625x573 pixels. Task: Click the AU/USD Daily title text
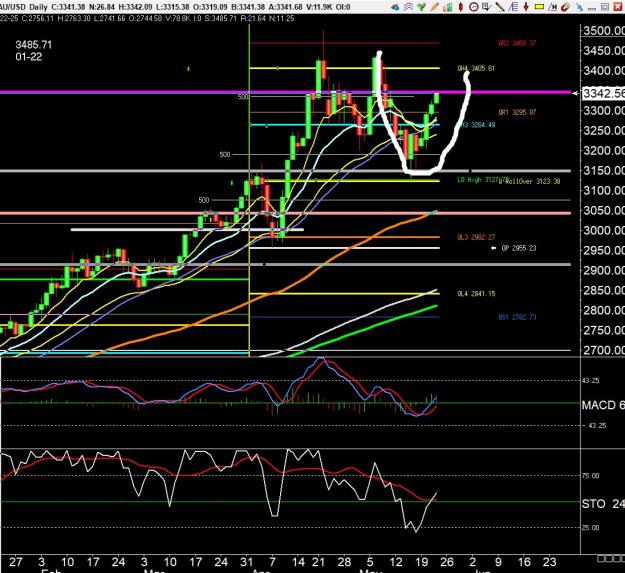click(x=24, y=7)
